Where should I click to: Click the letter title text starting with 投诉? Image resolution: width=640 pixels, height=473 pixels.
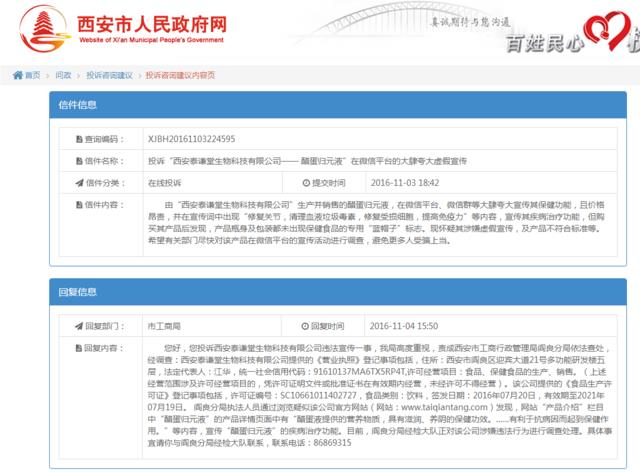(307, 161)
